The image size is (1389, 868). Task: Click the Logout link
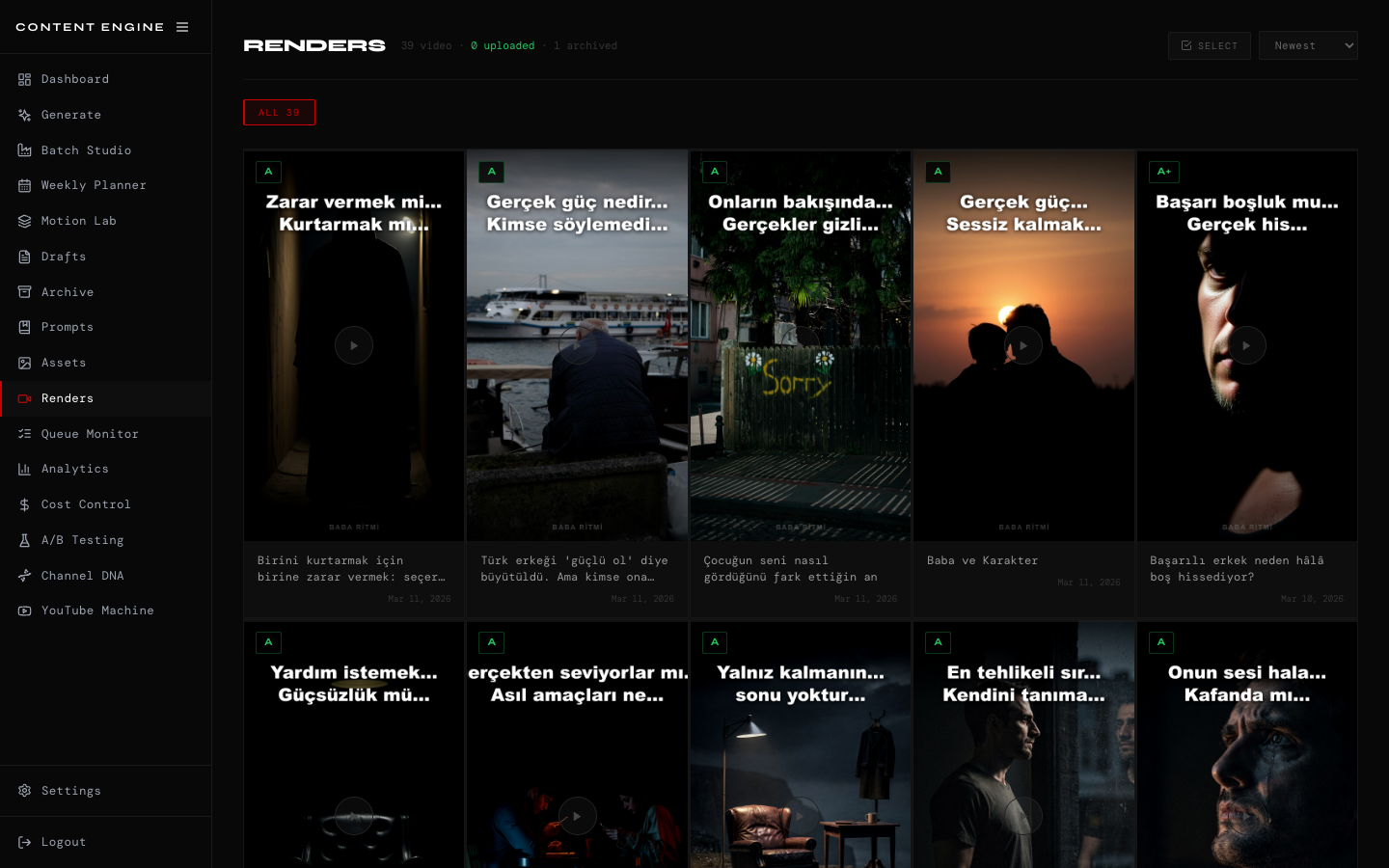(x=64, y=842)
